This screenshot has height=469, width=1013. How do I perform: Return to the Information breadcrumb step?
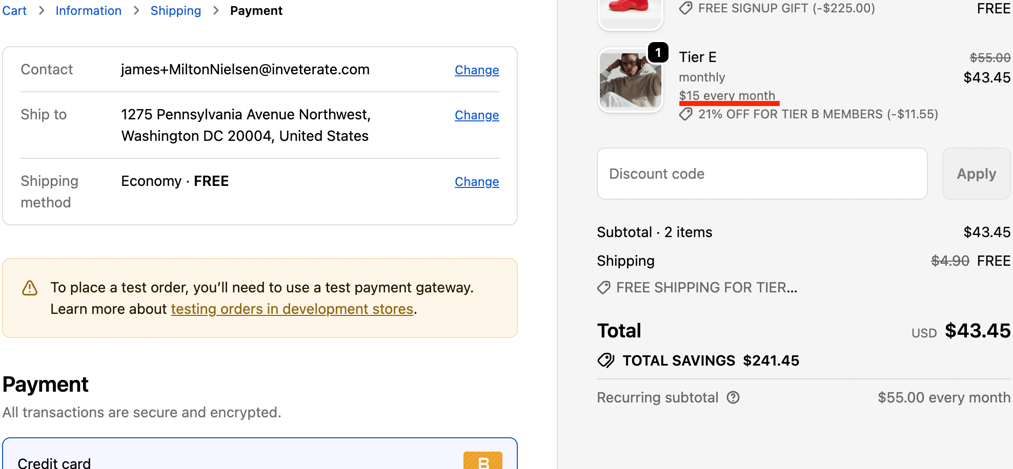coord(88,11)
